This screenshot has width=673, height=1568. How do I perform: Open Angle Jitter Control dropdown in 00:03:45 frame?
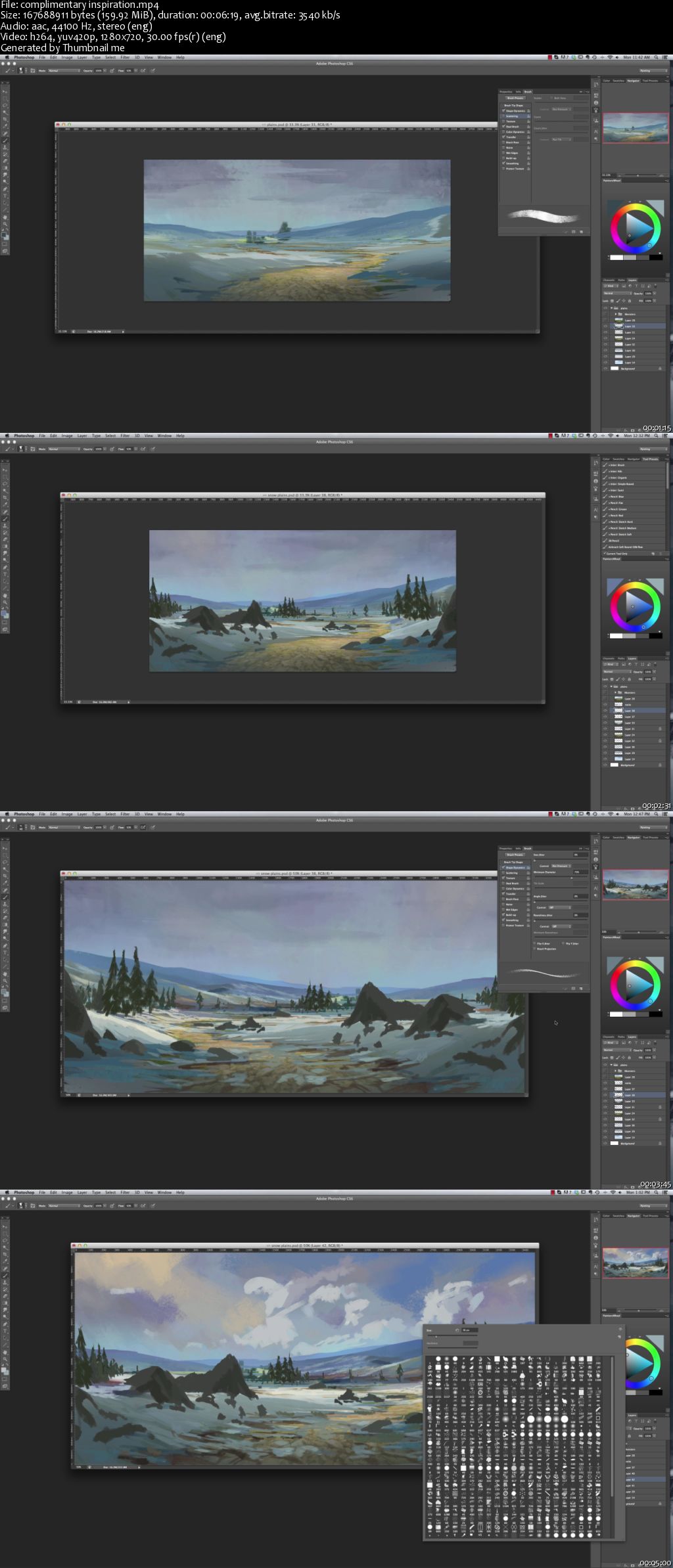click(x=559, y=908)
